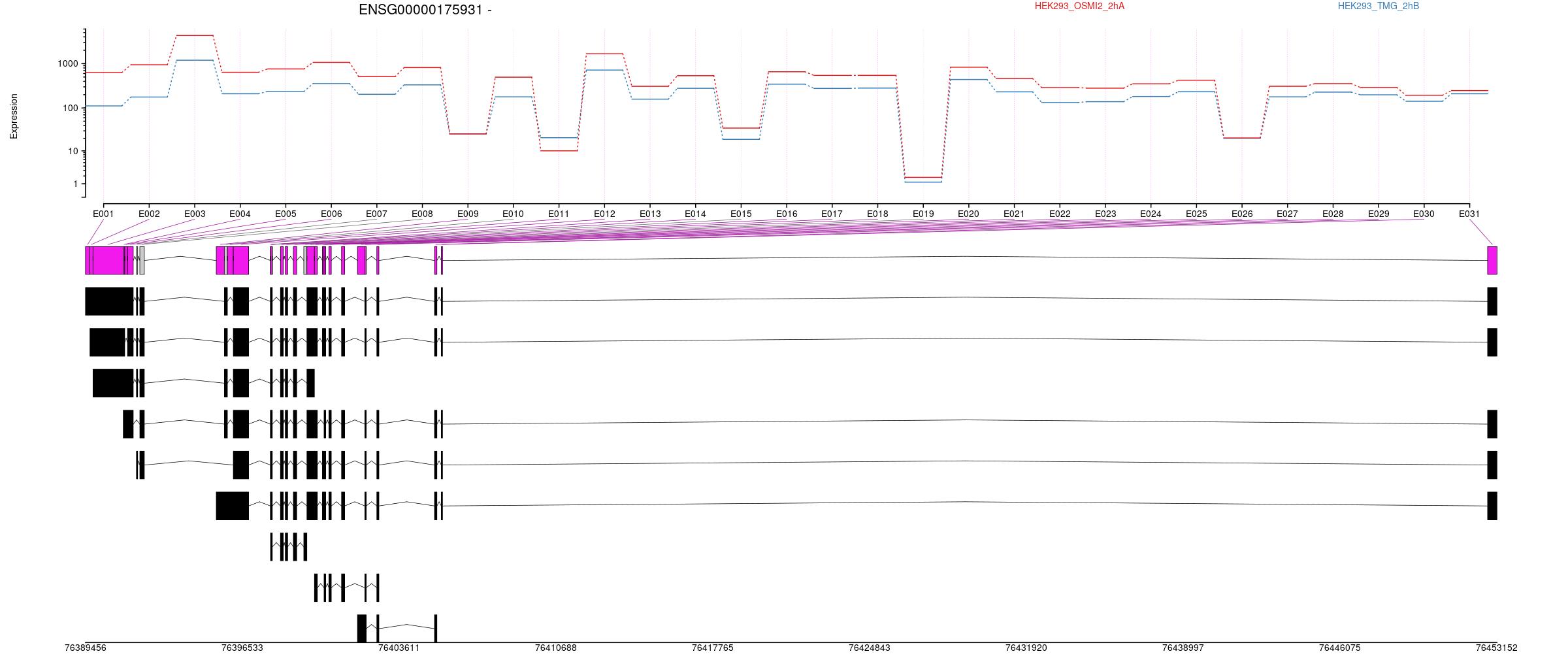Click the red expression peak above E003

click(195, 35)
